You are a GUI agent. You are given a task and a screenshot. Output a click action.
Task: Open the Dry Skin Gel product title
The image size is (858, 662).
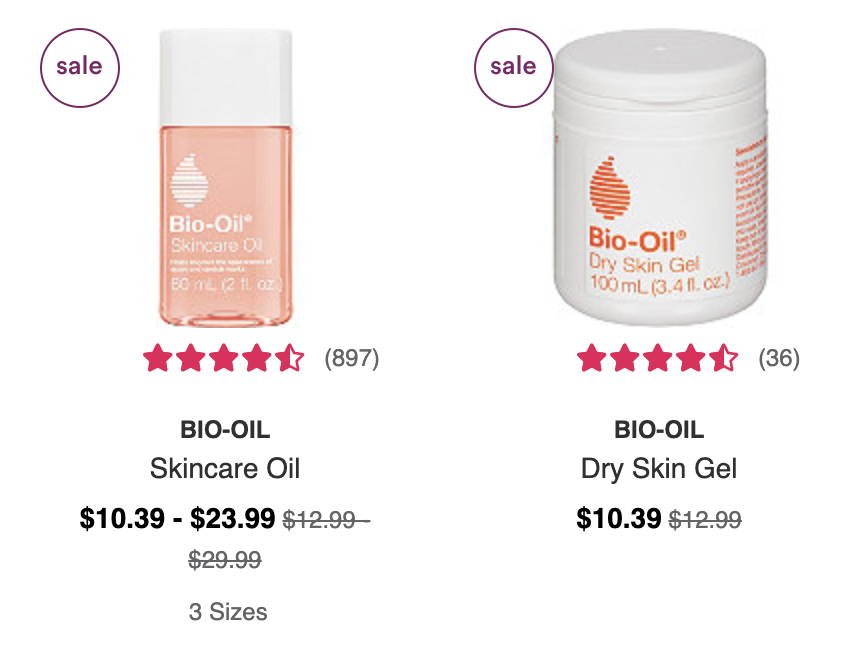point(659,469)
